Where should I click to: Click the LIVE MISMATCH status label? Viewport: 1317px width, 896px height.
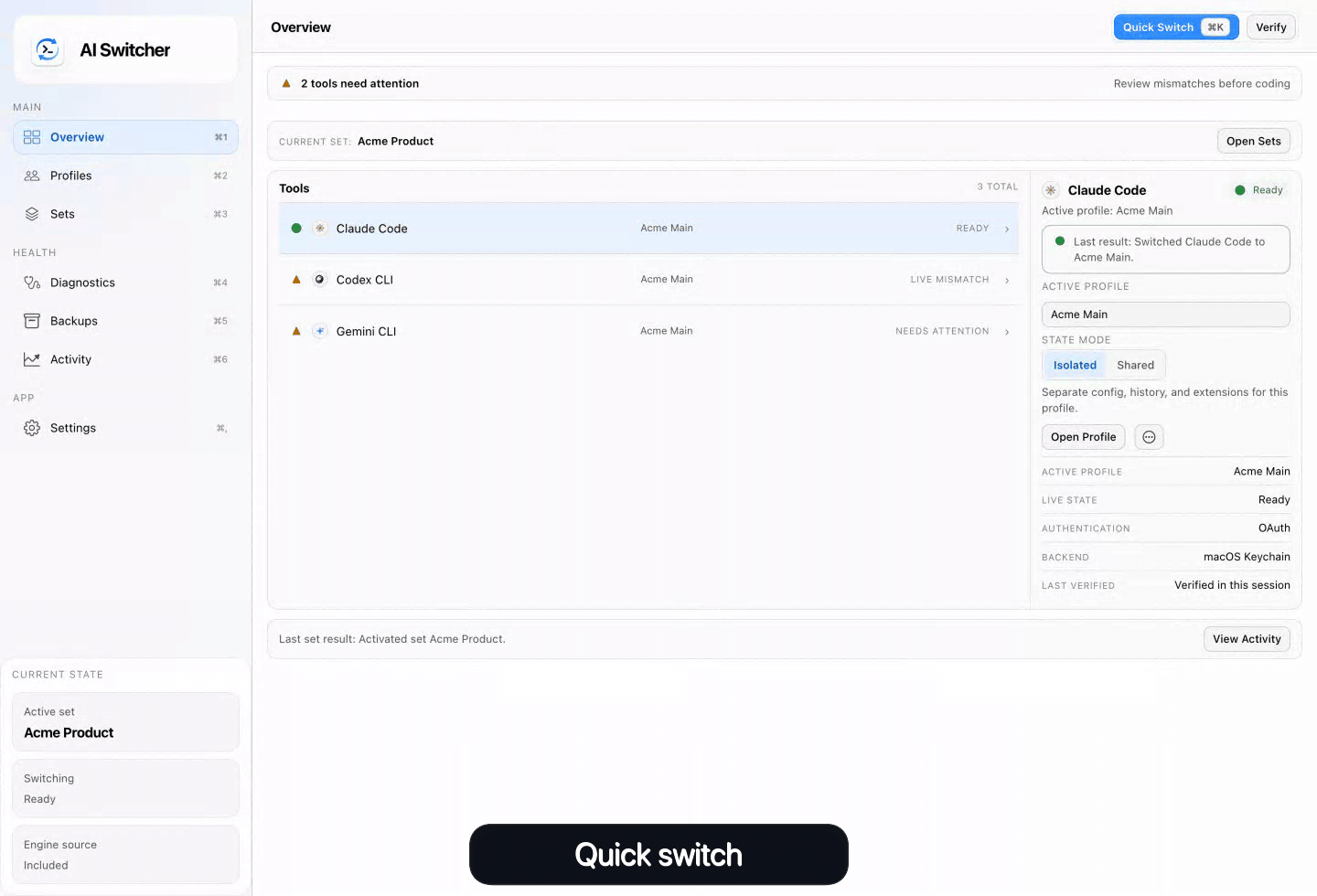pos(949,280)
